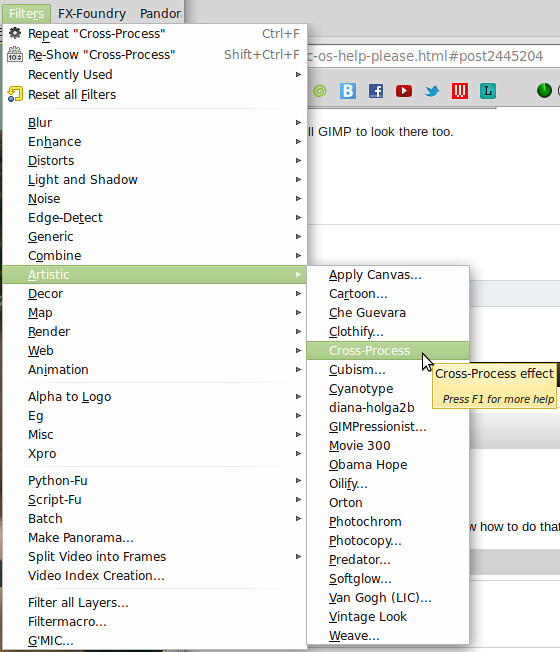
Task: Click the Reset all Filters icon
Action: click(x=15, y=94)
